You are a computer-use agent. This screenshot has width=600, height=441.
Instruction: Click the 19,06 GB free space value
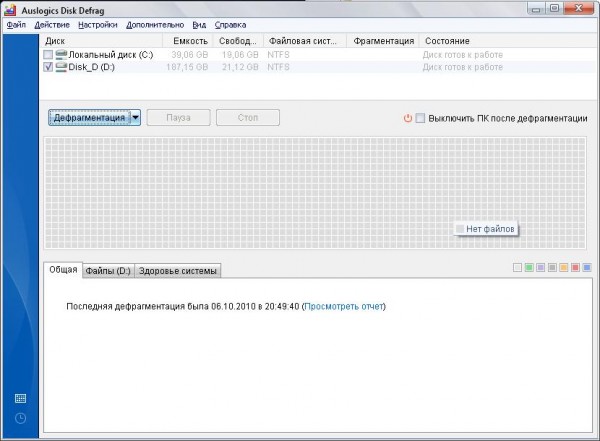click(x=240, y=55)
